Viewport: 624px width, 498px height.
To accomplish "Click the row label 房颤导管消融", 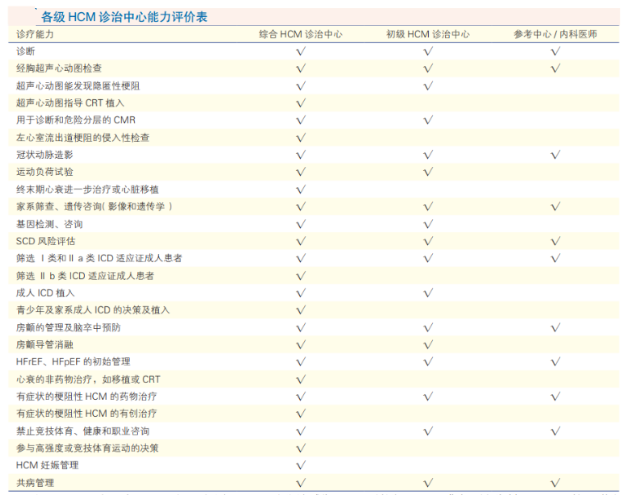I will 45,345.
